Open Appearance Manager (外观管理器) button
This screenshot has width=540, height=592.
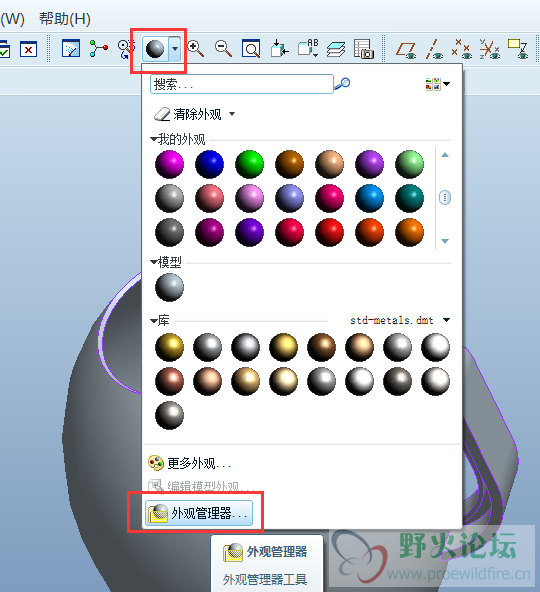pos(199,513)
